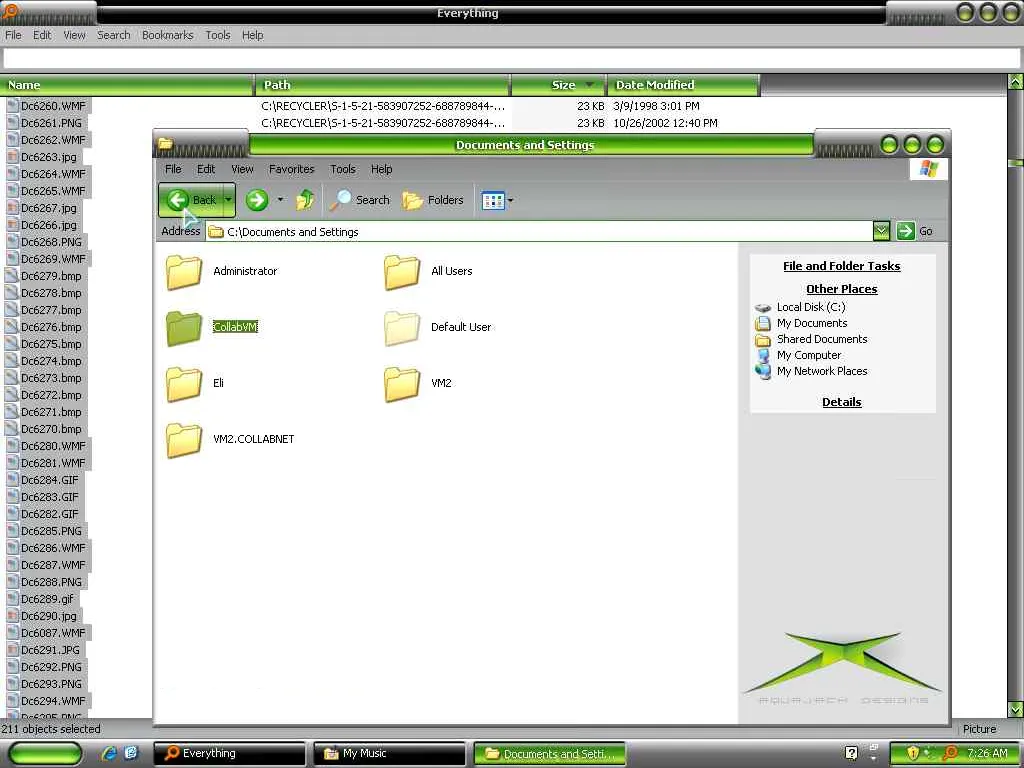Image resolution: width=1024 pixels, height=768 pixels.
Task: Select Dc6260.WMF in Everything list
Action: click(x=53, y=106)
